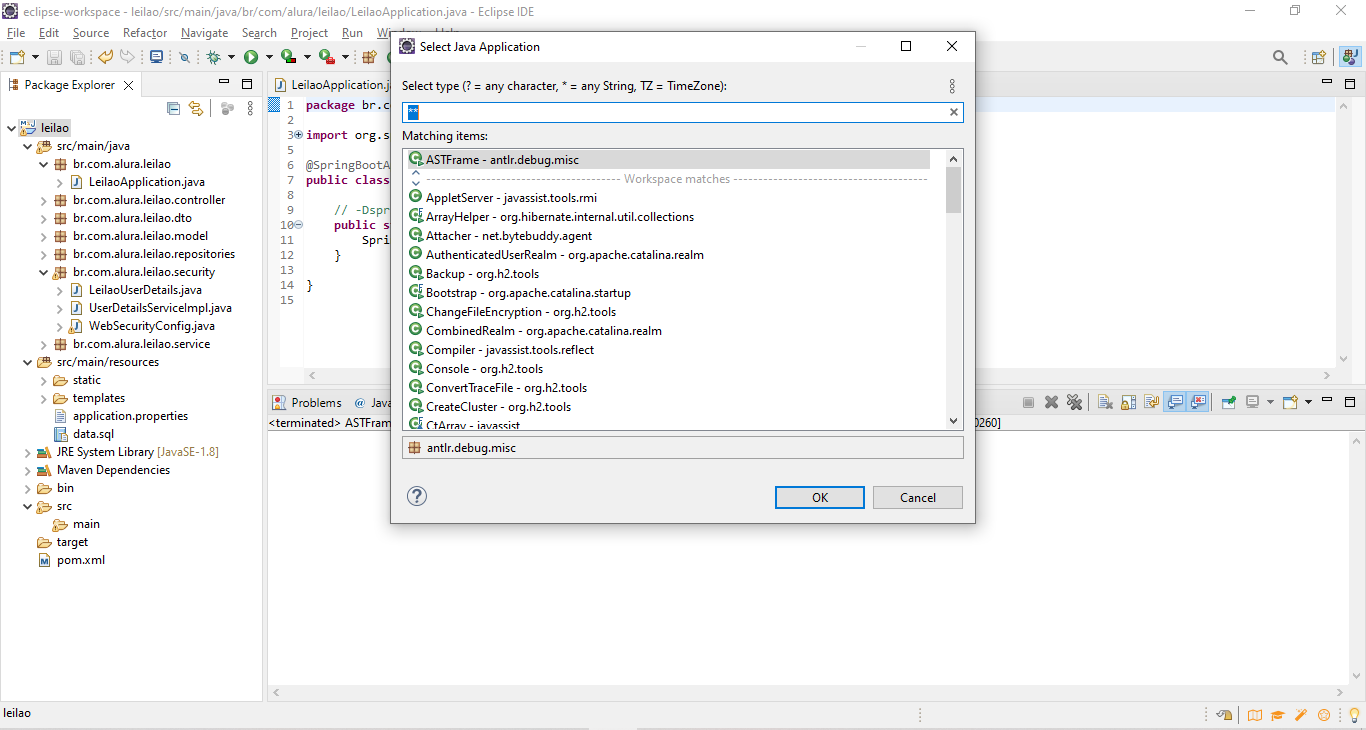This screenshot has width=1366, height=730.
Task: Click the dialog Help question mark icon
Action: pos(417,496)
